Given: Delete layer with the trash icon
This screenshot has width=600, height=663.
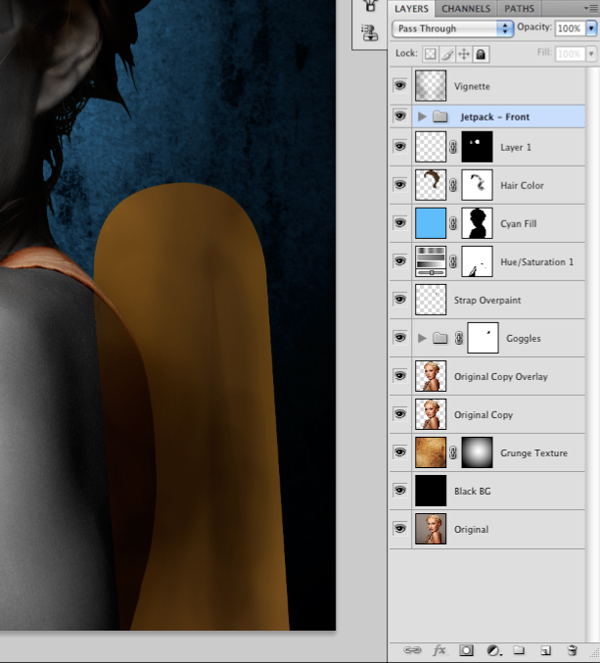Looking at the screenshot, I should point(572,650).
